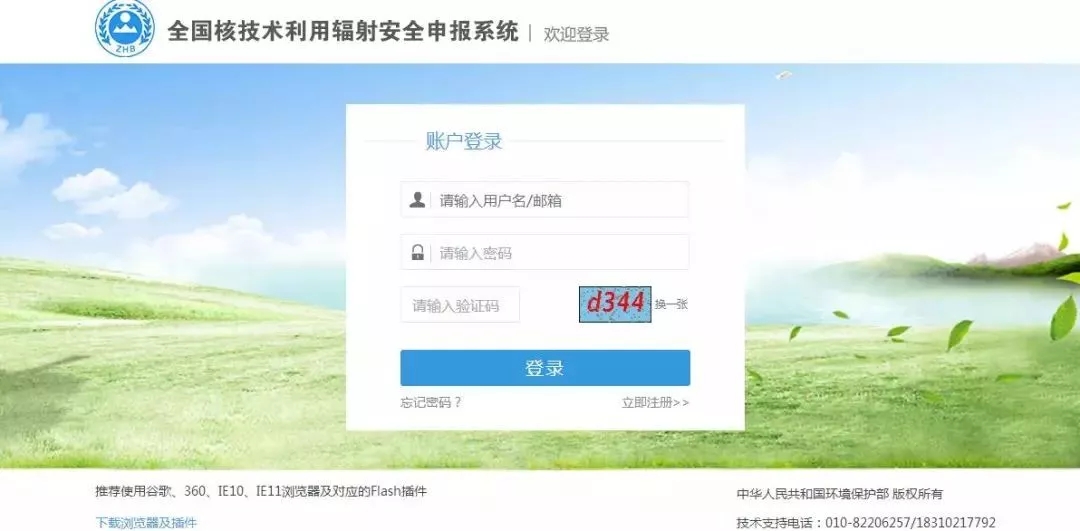Click the 账户登录 panel heading
Viewport: 1080px width, 531px height.
coord(464,141)
